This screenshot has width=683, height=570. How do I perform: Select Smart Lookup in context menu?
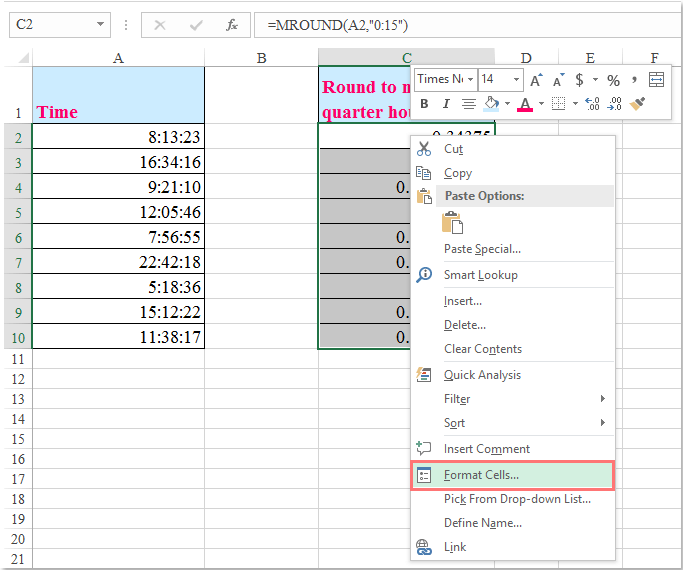click(x=513, y=275)
